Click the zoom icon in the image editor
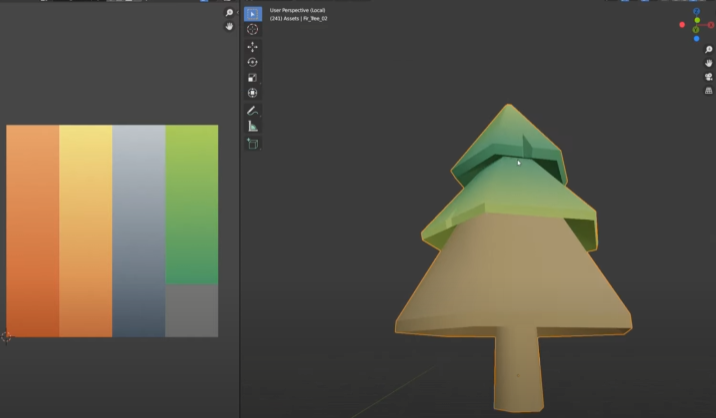 click(x=229, y=13)
